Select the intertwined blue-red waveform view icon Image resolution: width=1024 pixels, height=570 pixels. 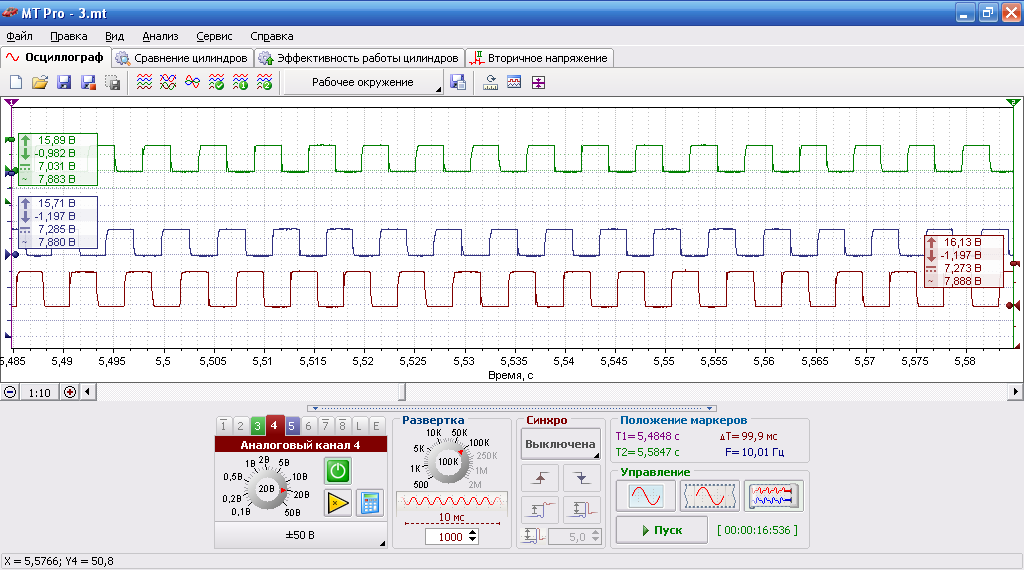(x=192, y=82)
